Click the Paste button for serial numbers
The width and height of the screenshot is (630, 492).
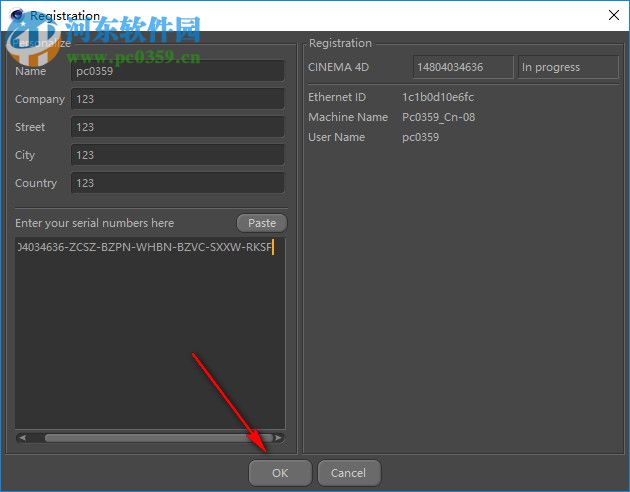tap(262, 223)
